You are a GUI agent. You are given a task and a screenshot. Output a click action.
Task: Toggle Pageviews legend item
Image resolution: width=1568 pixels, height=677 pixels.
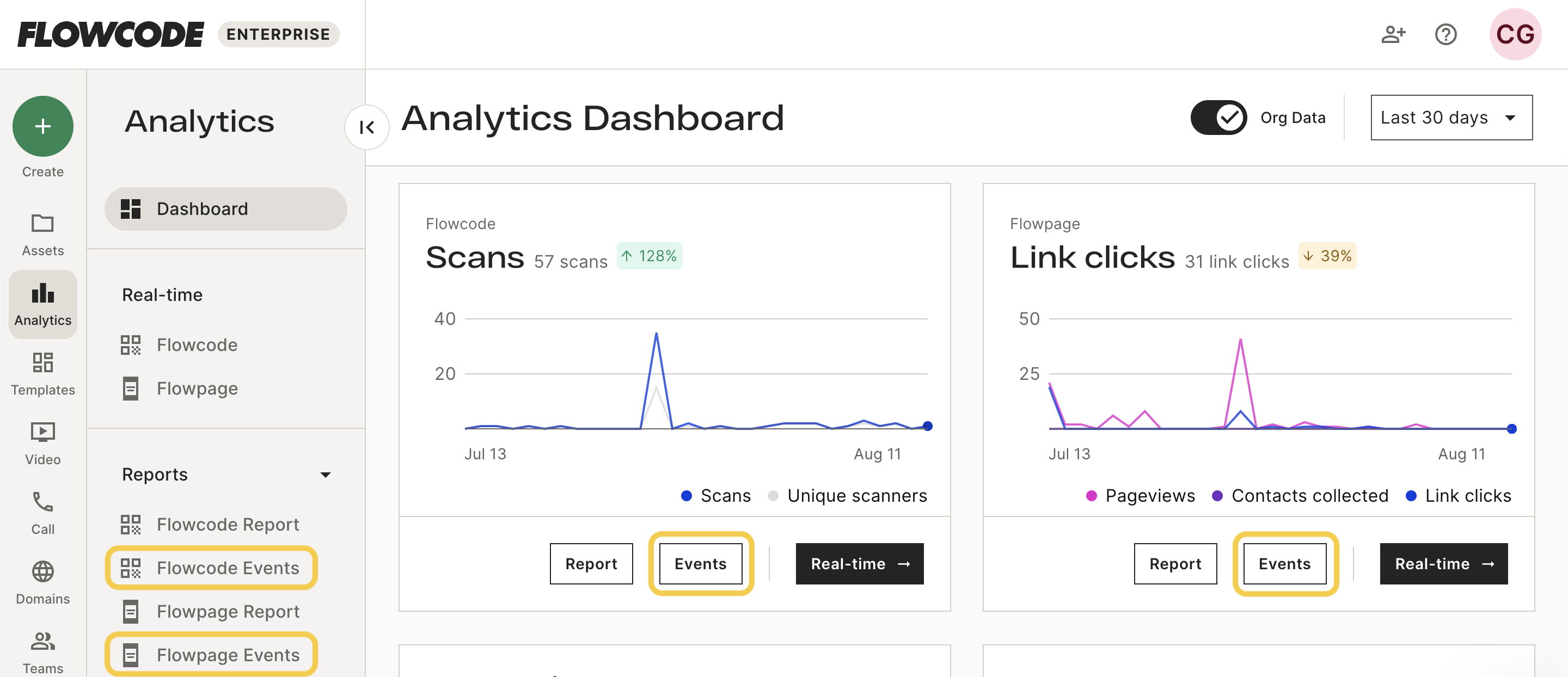coord(1140,496)
